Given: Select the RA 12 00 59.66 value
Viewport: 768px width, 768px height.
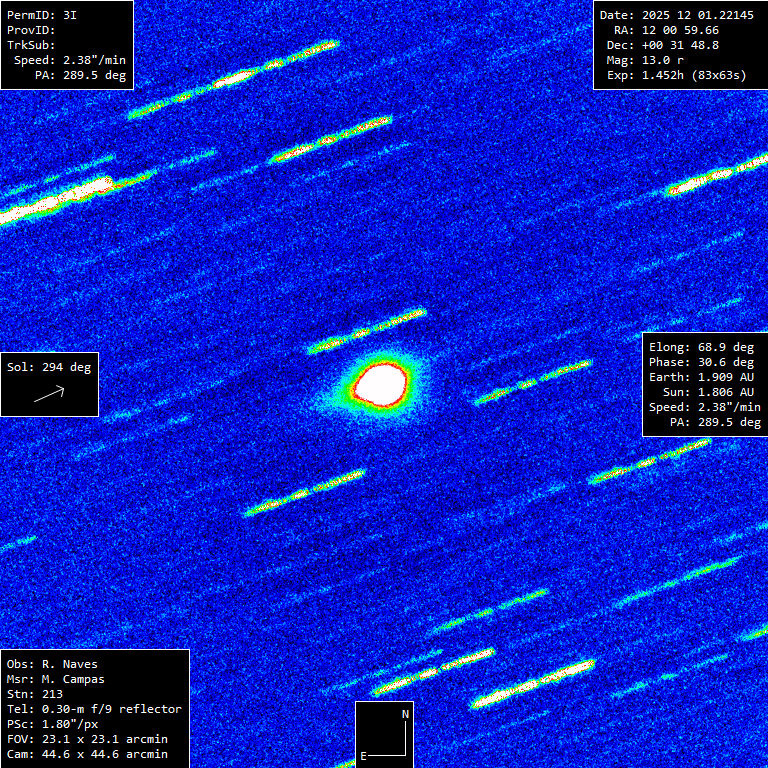Looking at the screenshot, I should 666,30.
